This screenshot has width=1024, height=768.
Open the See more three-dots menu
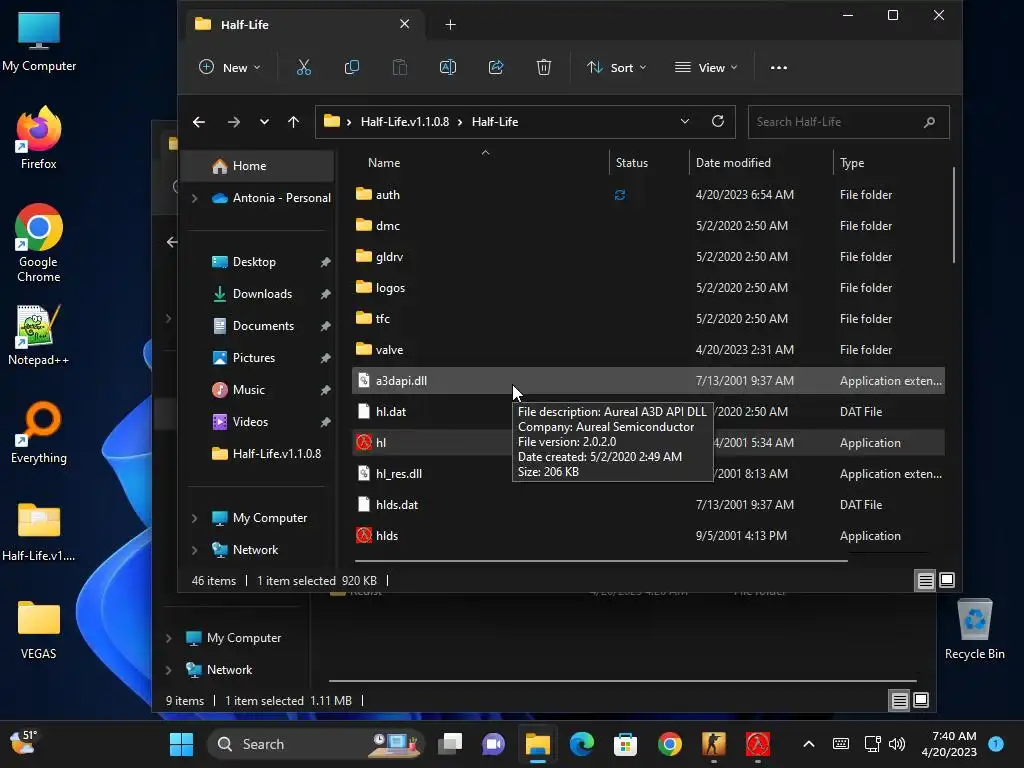(778, 67)
